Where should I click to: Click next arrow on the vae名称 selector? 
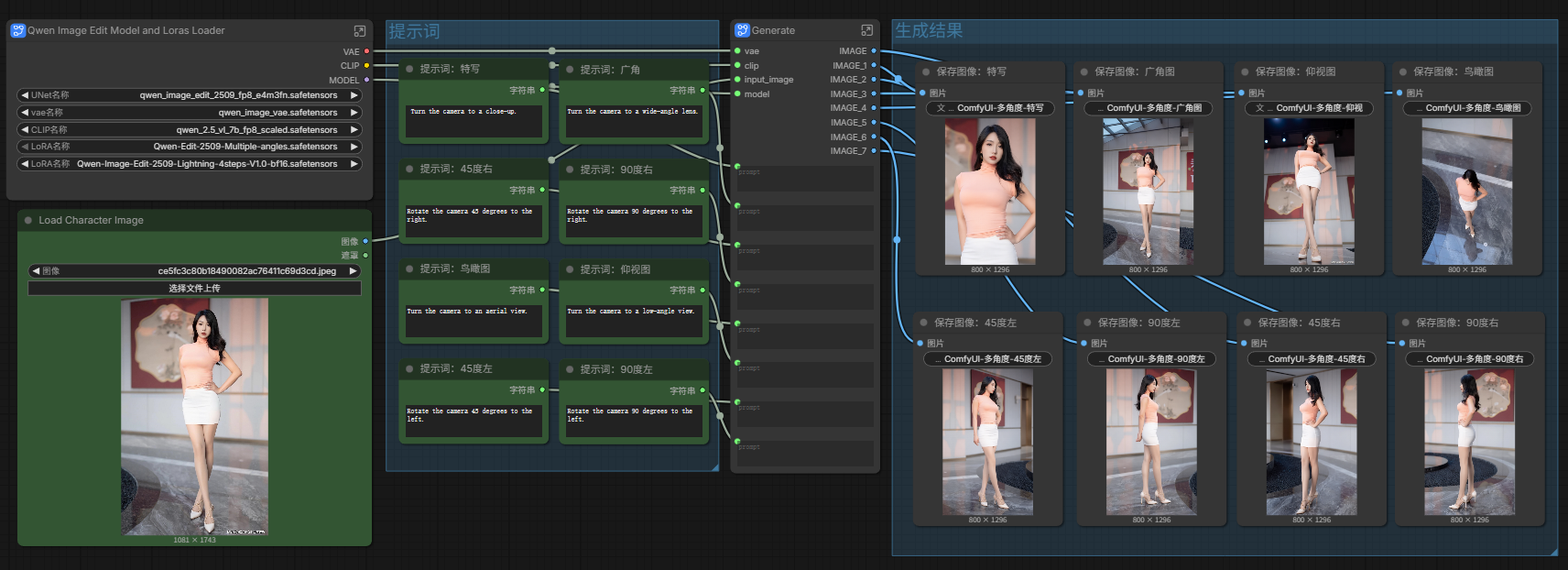pos(354,113)
